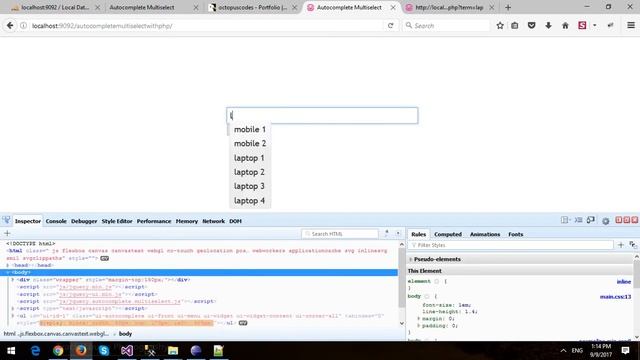Click the site information icon in the address bar
The height and width of the screenshot is (360, 640).
[23, 25]
